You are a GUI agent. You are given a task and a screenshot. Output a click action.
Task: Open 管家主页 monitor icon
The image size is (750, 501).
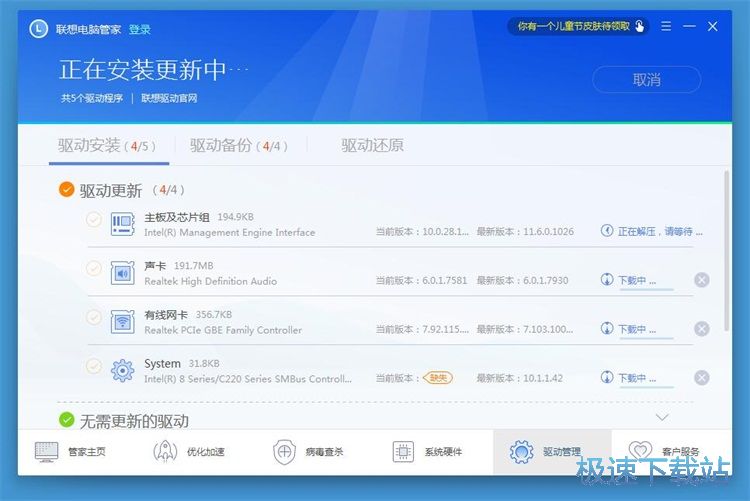(x=46, y=452)
